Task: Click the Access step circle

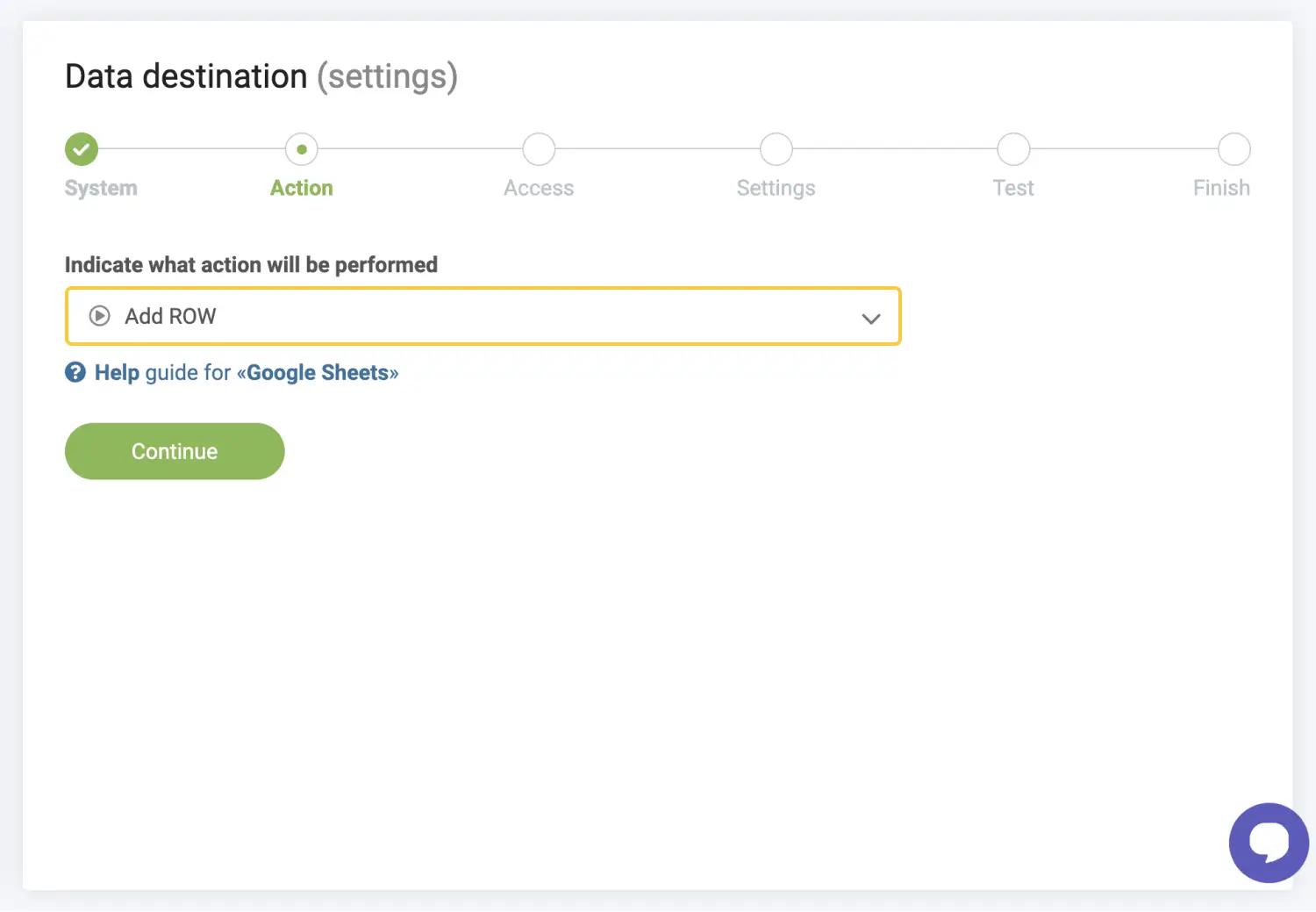Action: click(539, 149)
